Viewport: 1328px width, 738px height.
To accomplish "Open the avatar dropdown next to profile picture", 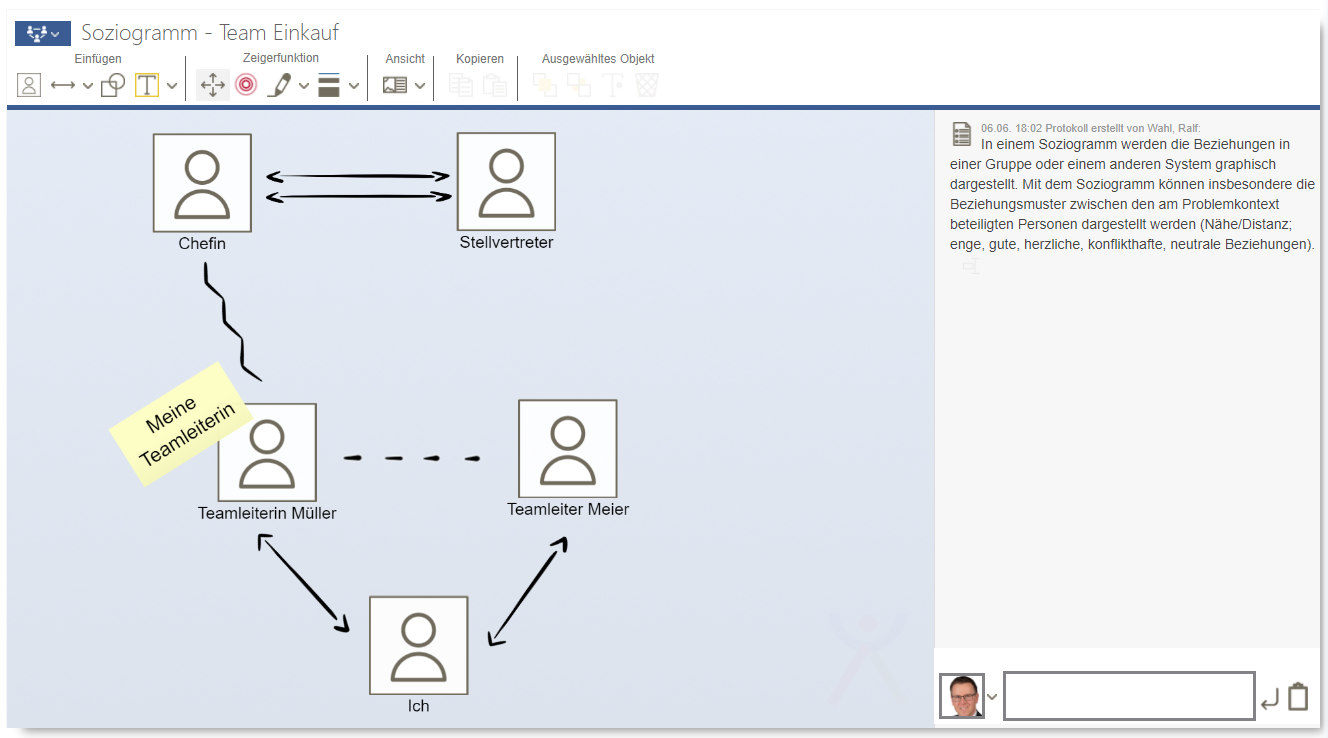I will coord(991,694).
